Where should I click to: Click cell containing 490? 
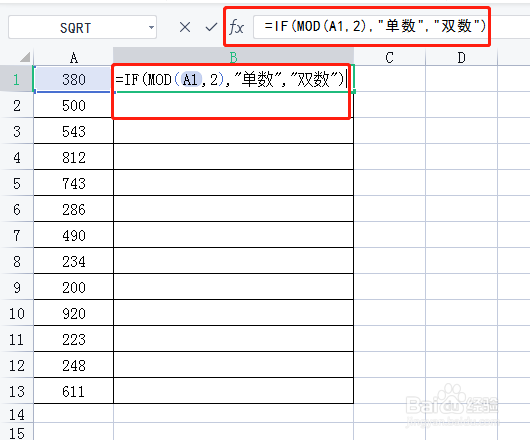point(73,235)
